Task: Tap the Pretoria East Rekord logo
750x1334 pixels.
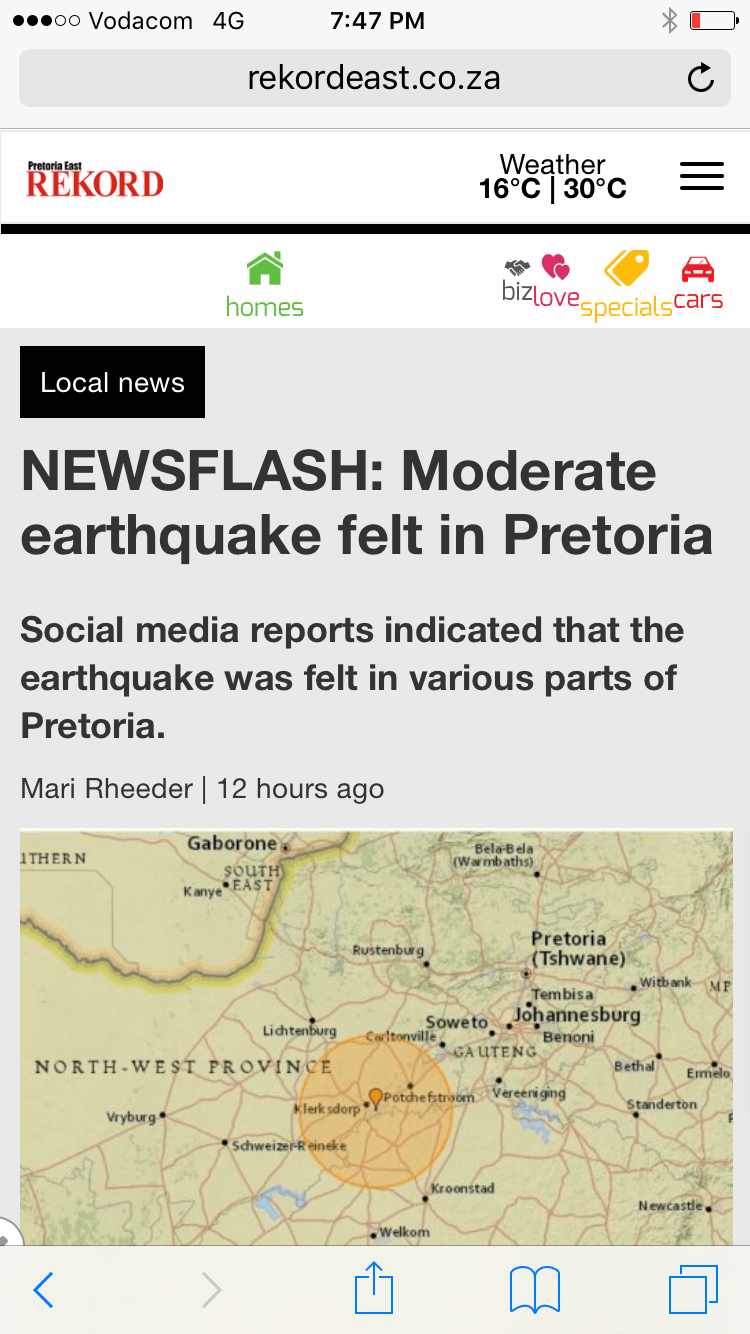Action: coord(95,179)
